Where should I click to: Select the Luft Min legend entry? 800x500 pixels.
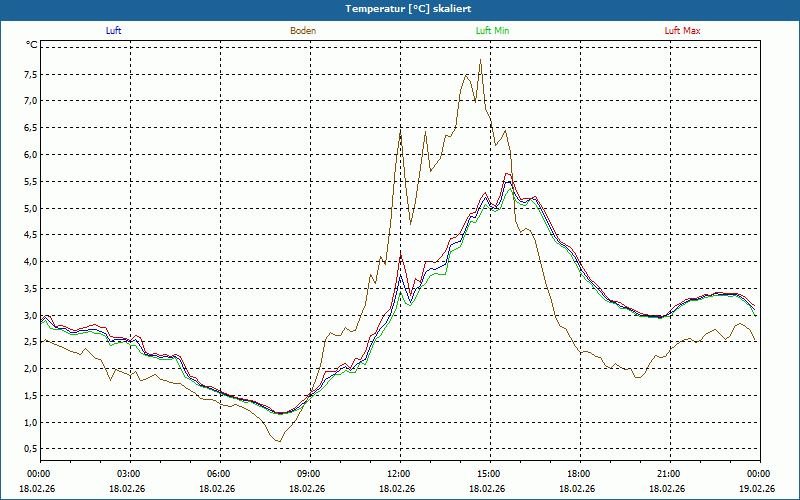tap(492, 31)
